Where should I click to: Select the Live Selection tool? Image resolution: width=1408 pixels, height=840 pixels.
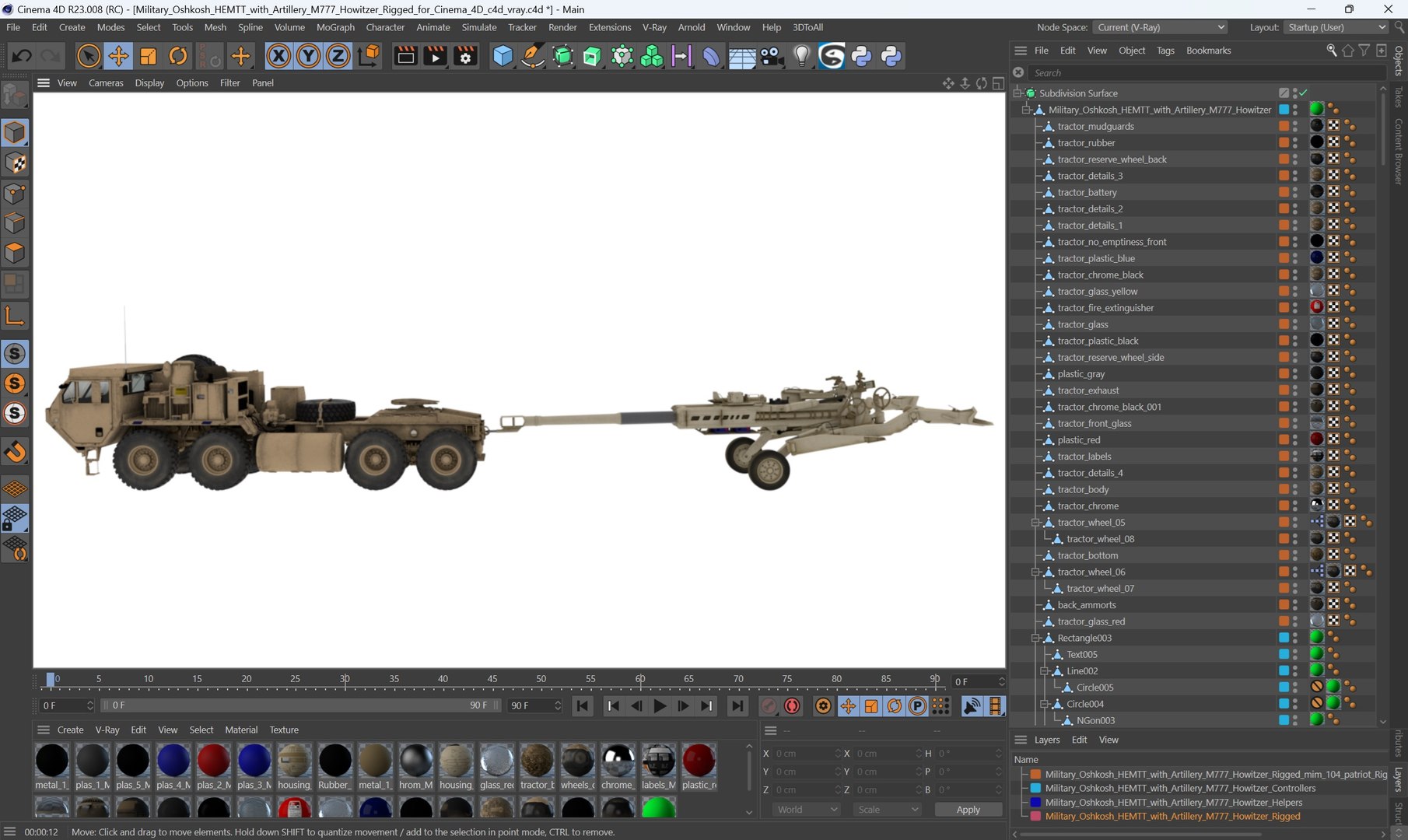(89, 56)
